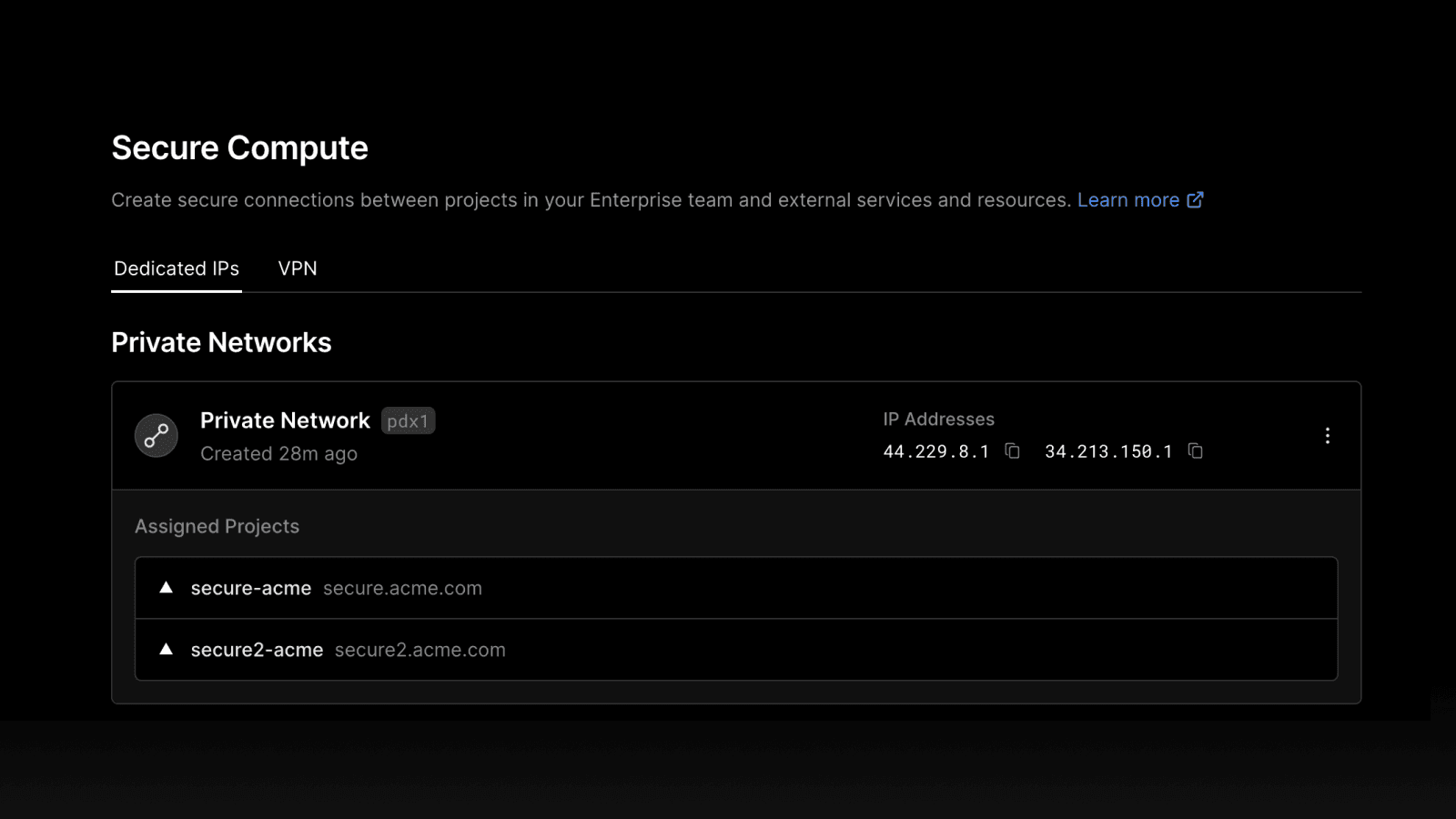Viewport: 1456px width, 819px height.
Task: Open the Learn more link
Action: point(1127,200)
